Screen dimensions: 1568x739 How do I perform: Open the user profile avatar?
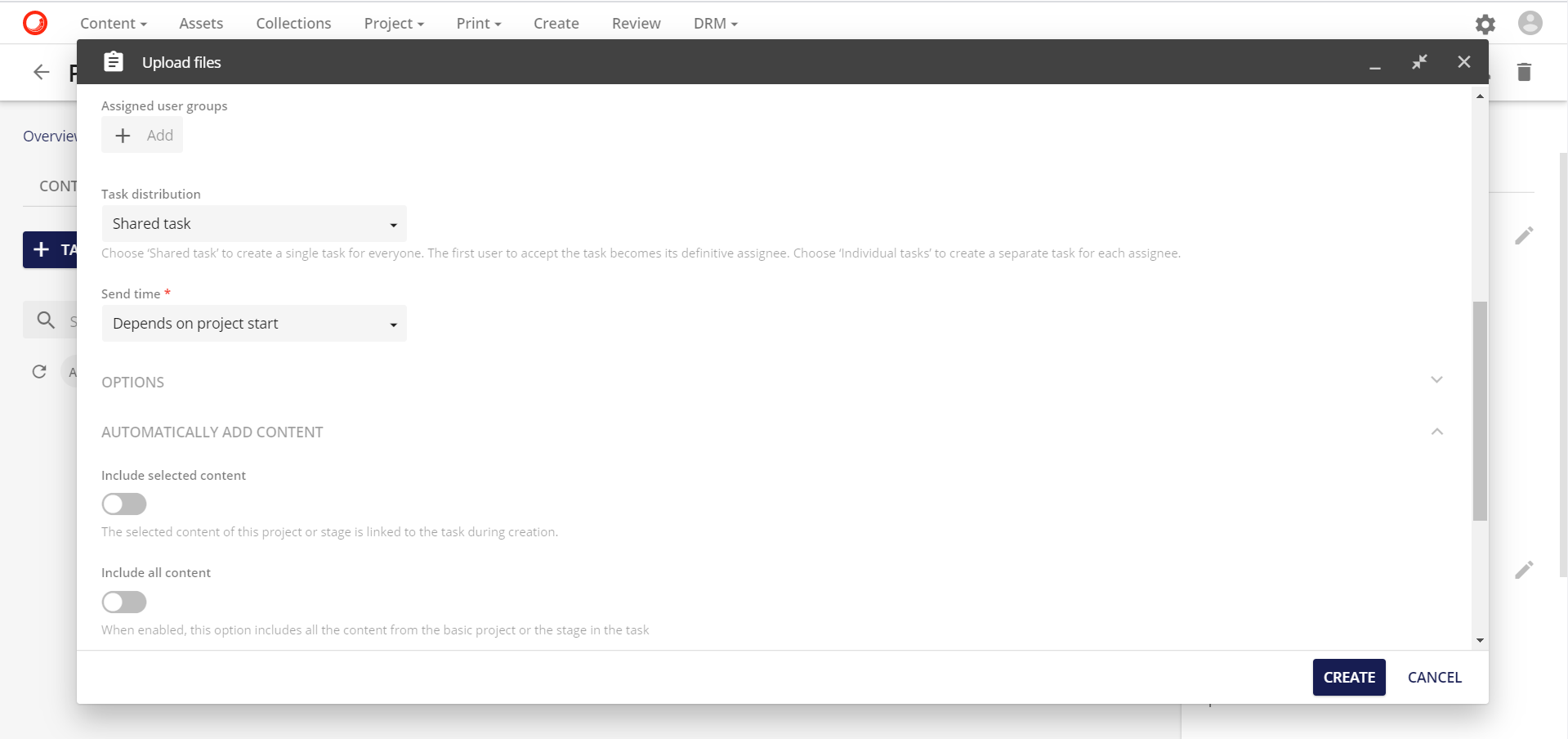click(1530, 23)
